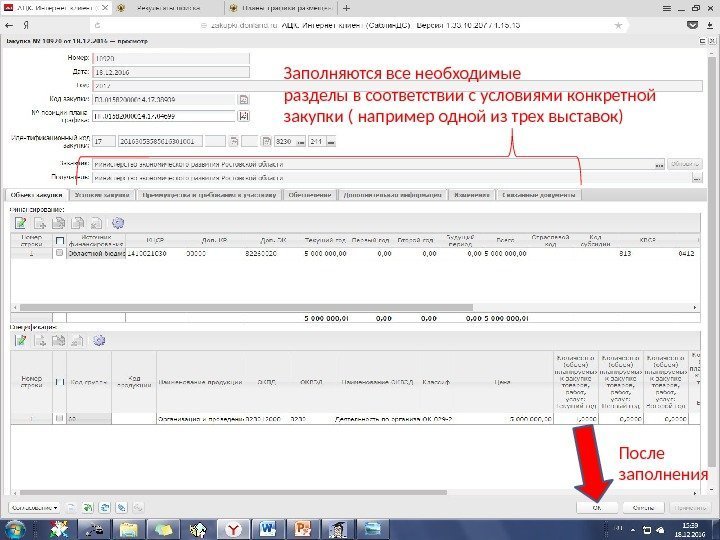Switch to the Объект закупки tab
The image size is (720, 540).
[36, 195]
